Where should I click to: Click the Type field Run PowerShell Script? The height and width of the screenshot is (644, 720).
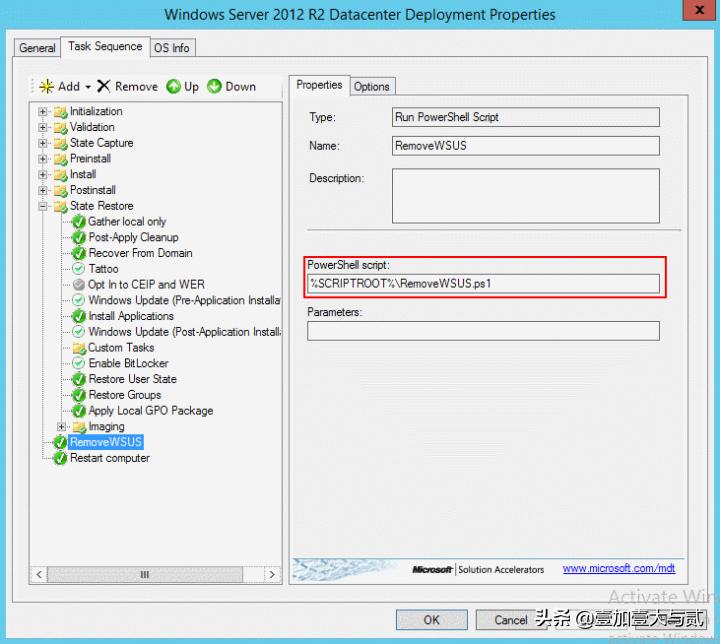[x=526, y=117]
